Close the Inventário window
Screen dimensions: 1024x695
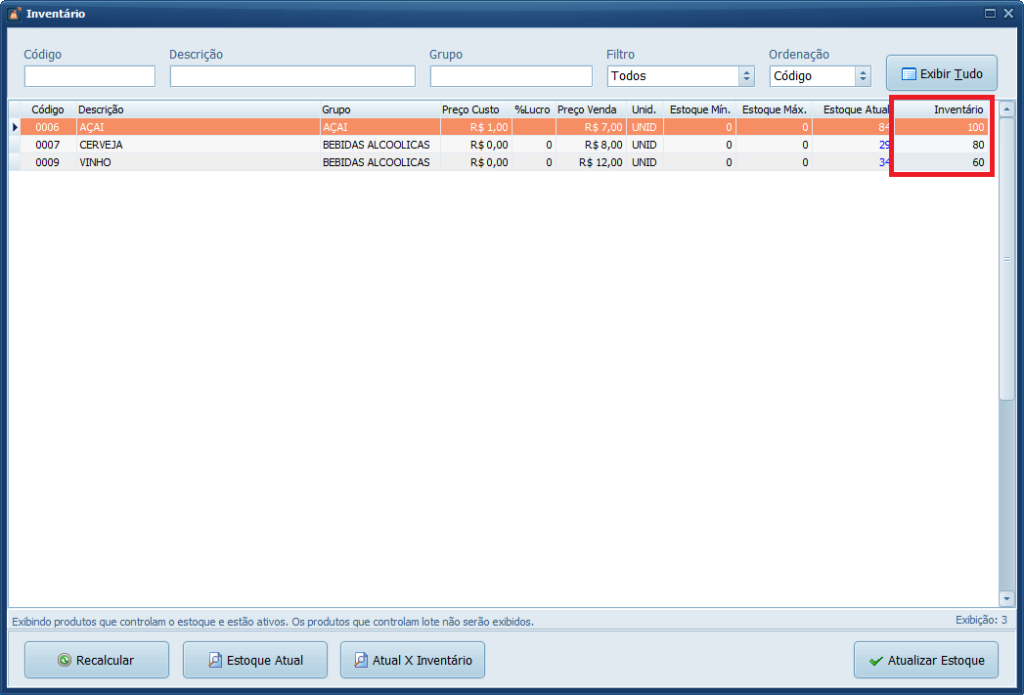tap(1008, 13)
